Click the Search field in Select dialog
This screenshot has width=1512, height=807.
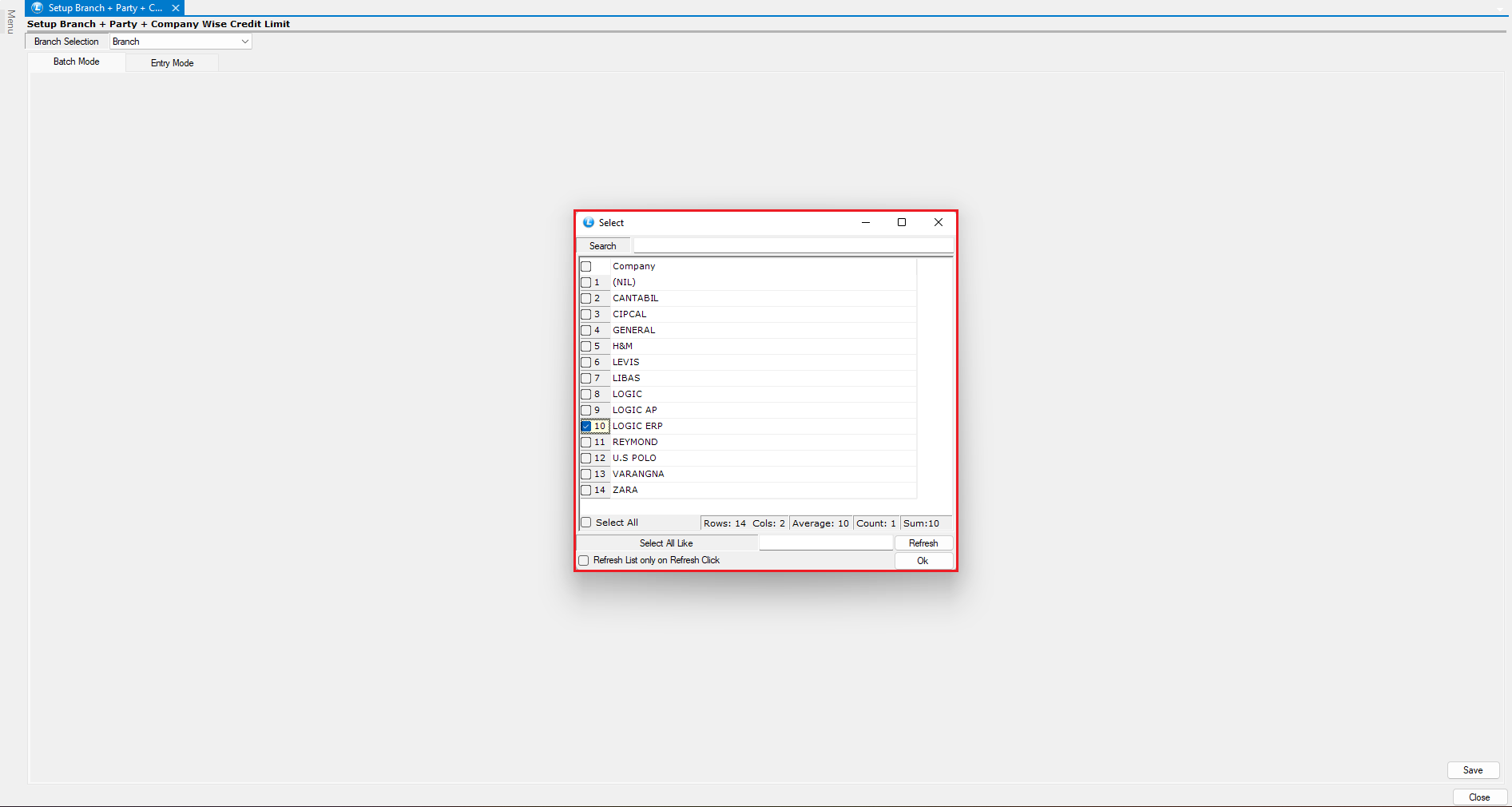click(x=792, y=246)
